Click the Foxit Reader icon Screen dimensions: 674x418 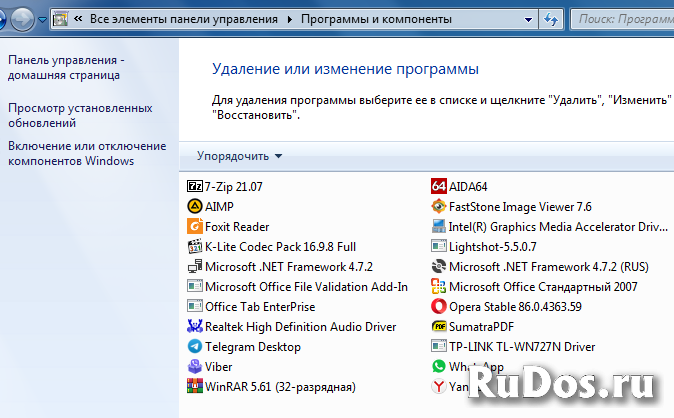click(x=195, y=226)
